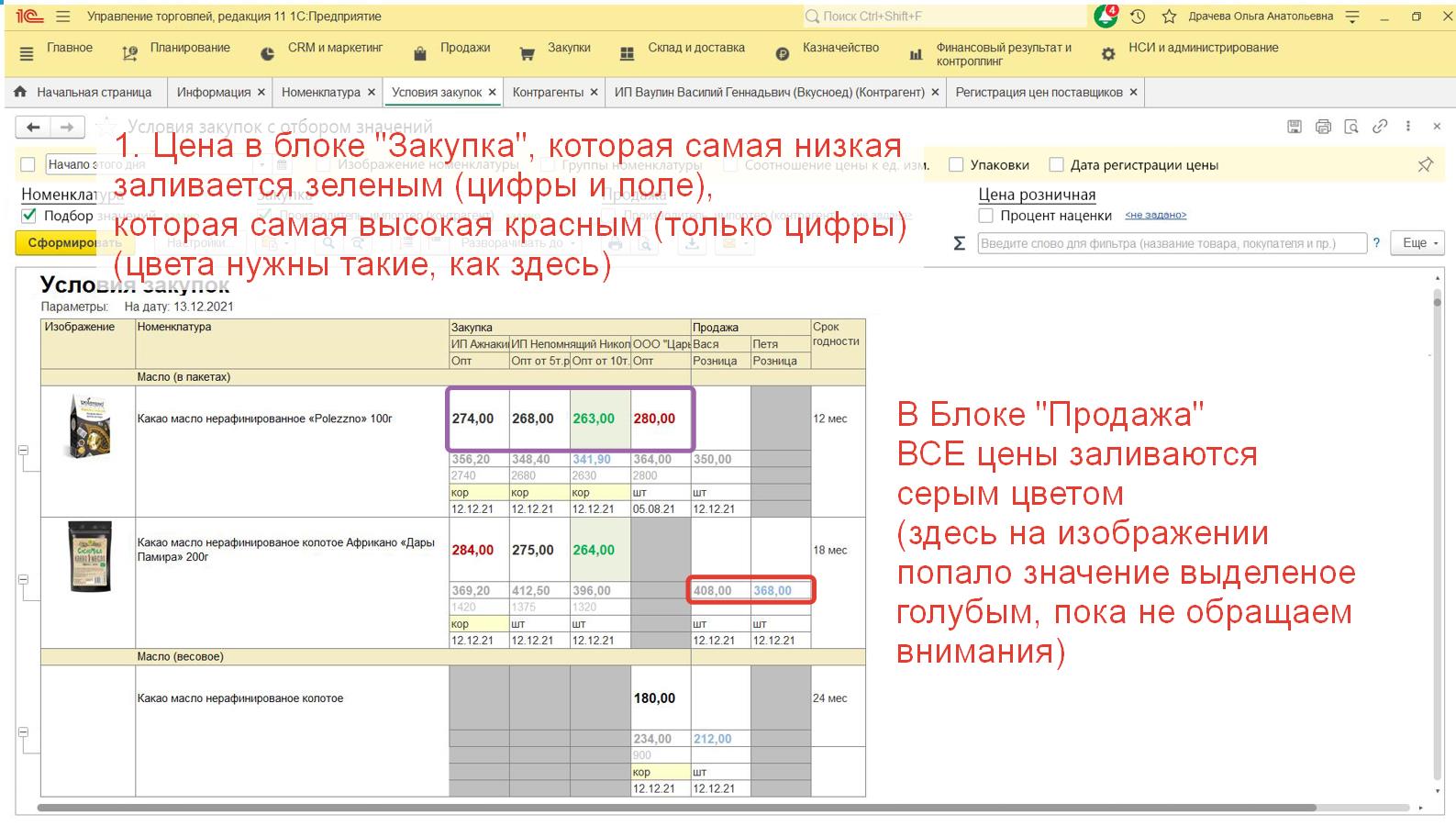The width and height of the screenshot is (1456, 826).
Task: Print the report using the printer icon
Action: coord(1323,127)
